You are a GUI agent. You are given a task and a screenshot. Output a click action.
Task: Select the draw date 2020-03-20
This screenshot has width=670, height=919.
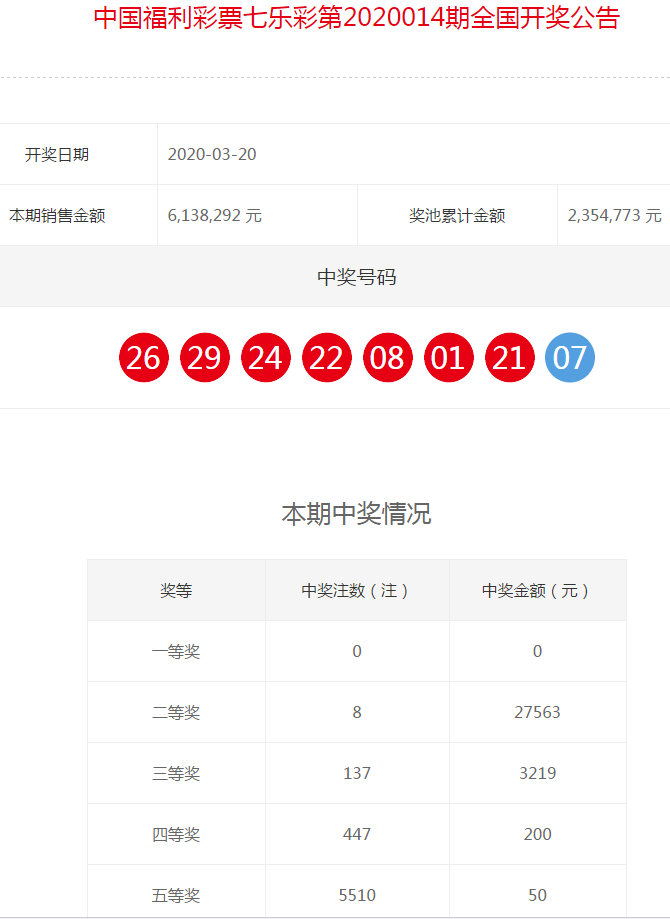click(212, 155)
